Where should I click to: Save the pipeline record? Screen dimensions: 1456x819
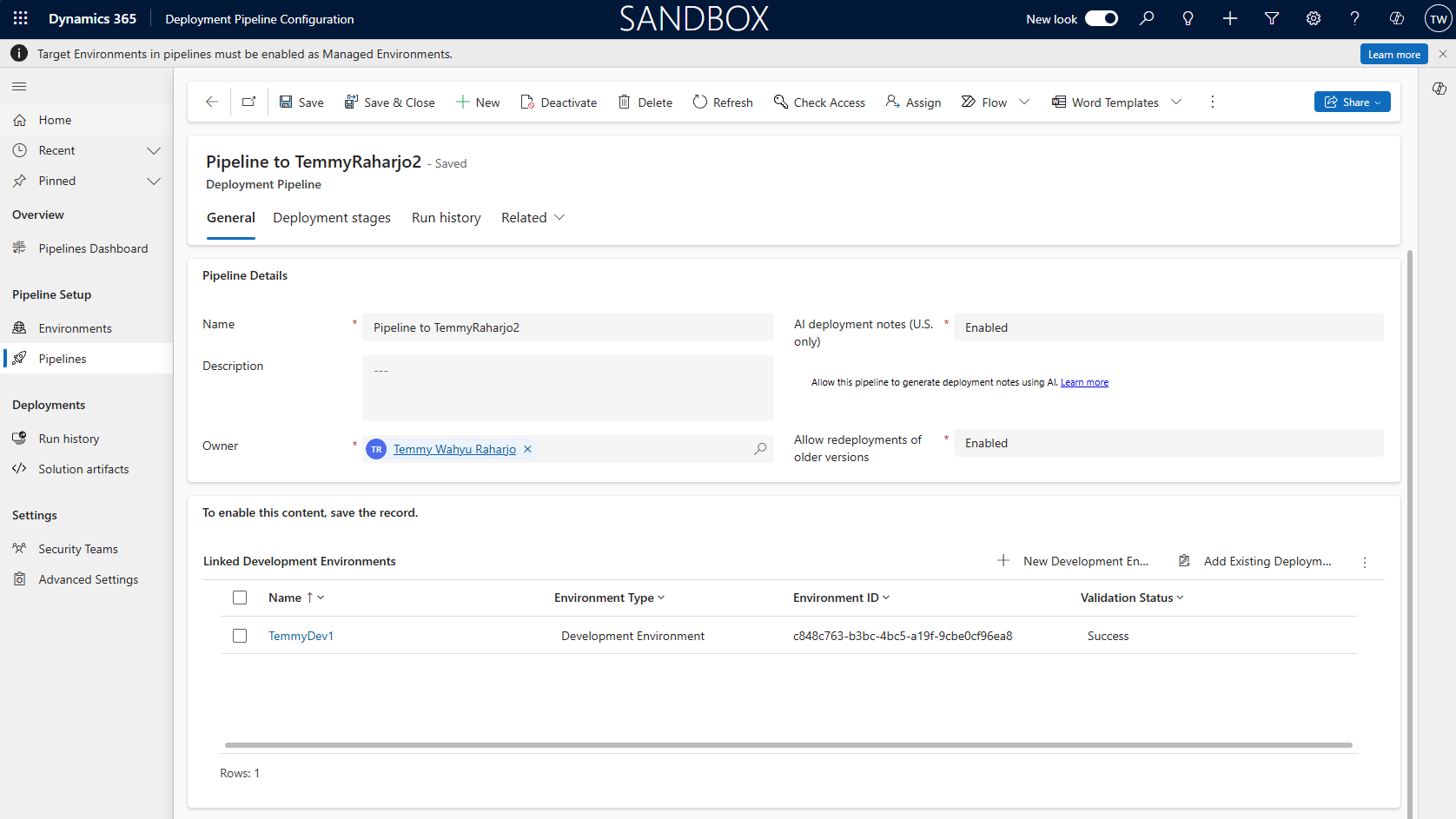point(301,102)
